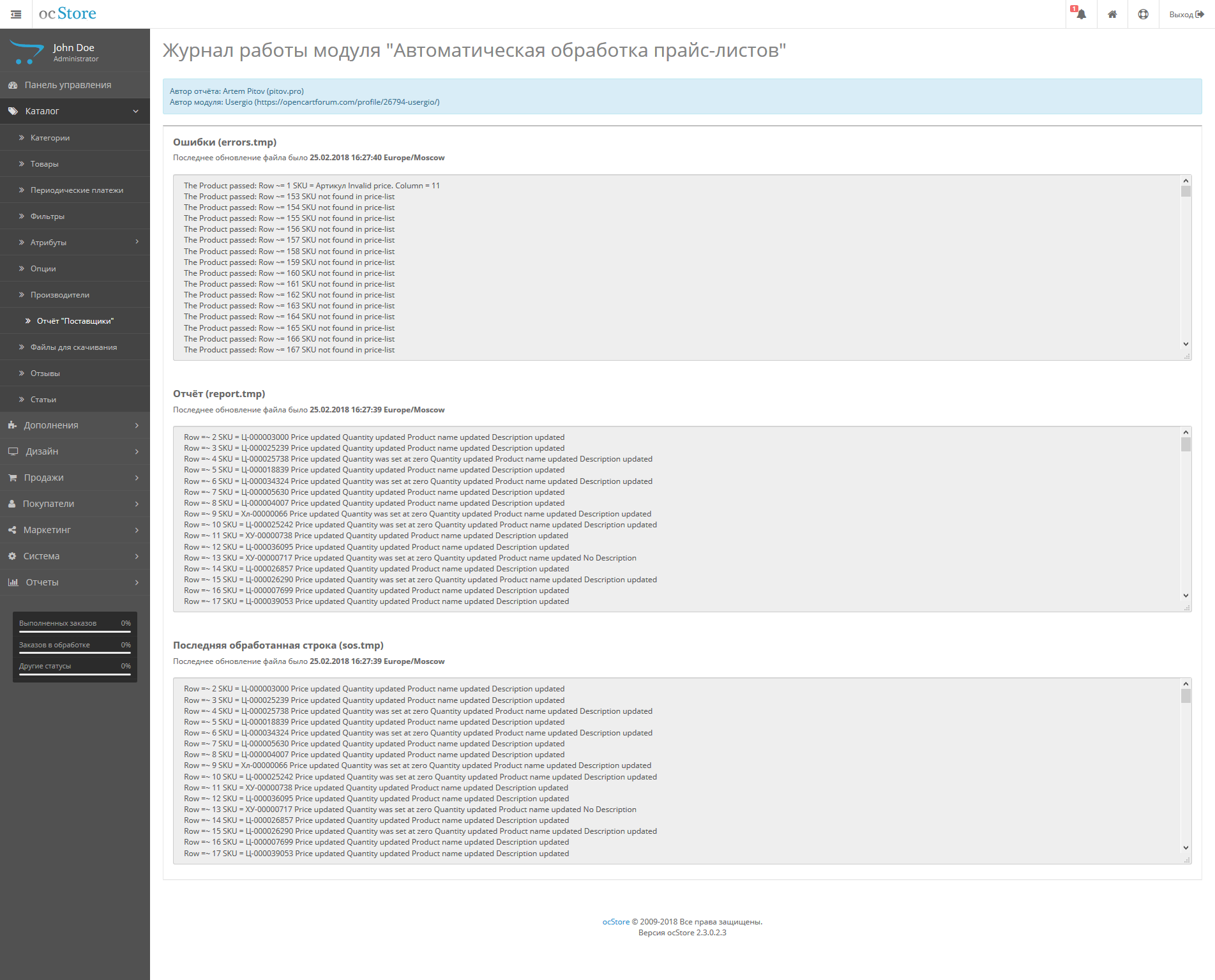Click the John Doe profile name
The width and height of the screenshot is (1215, 980).
(73, 47)
